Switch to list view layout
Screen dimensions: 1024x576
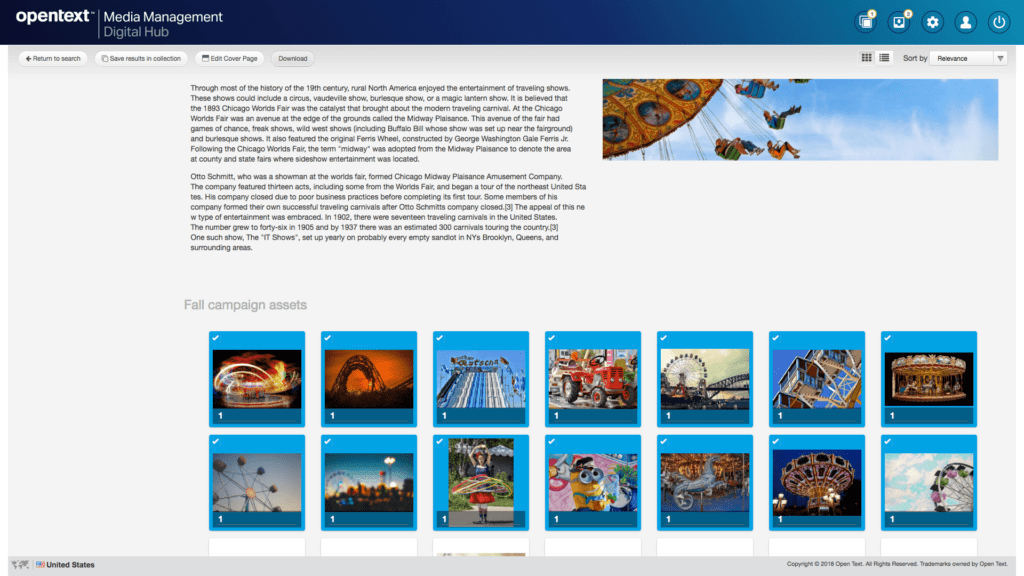(x=885, y=58)
